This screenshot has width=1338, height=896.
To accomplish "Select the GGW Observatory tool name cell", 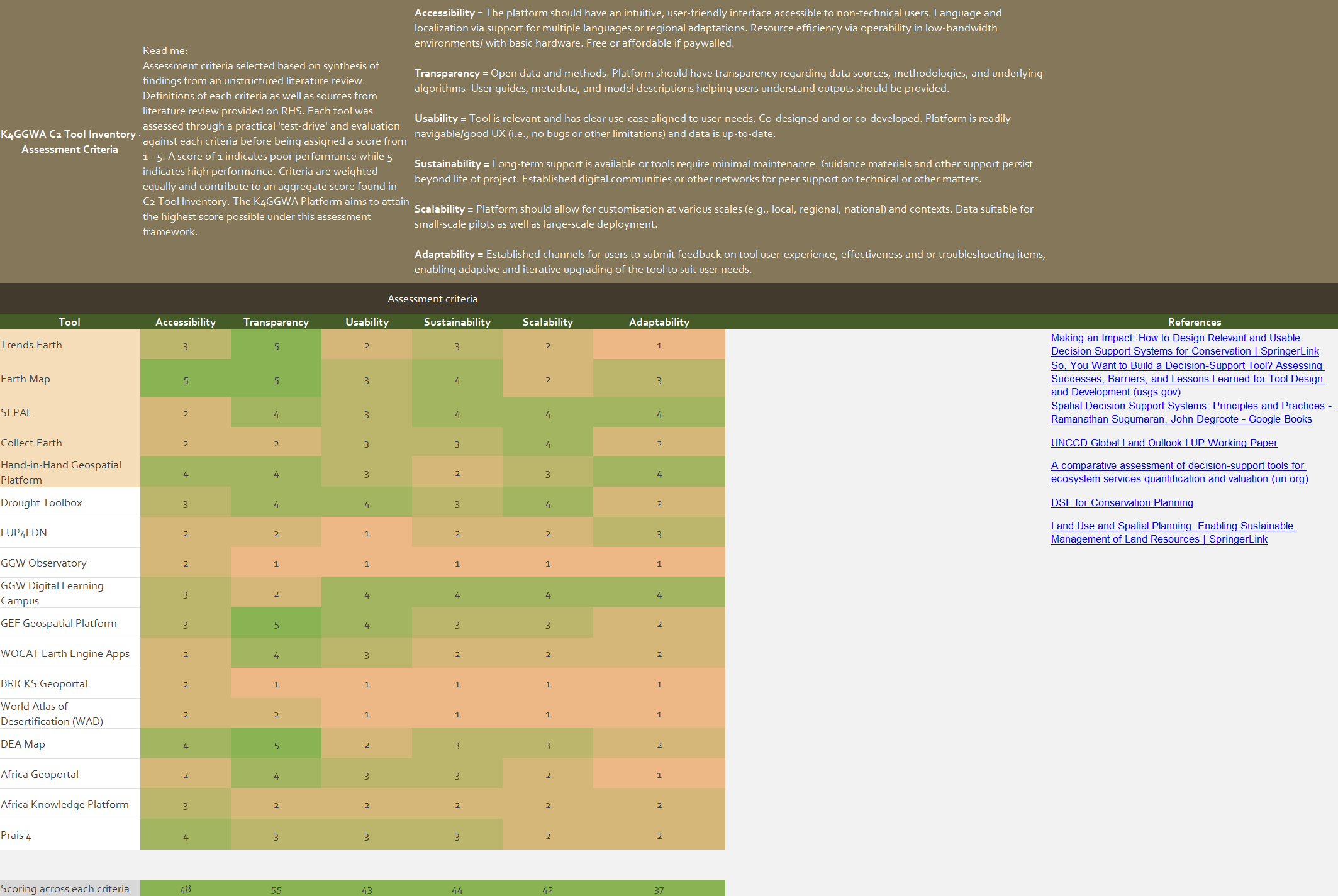I will (70, 563).
